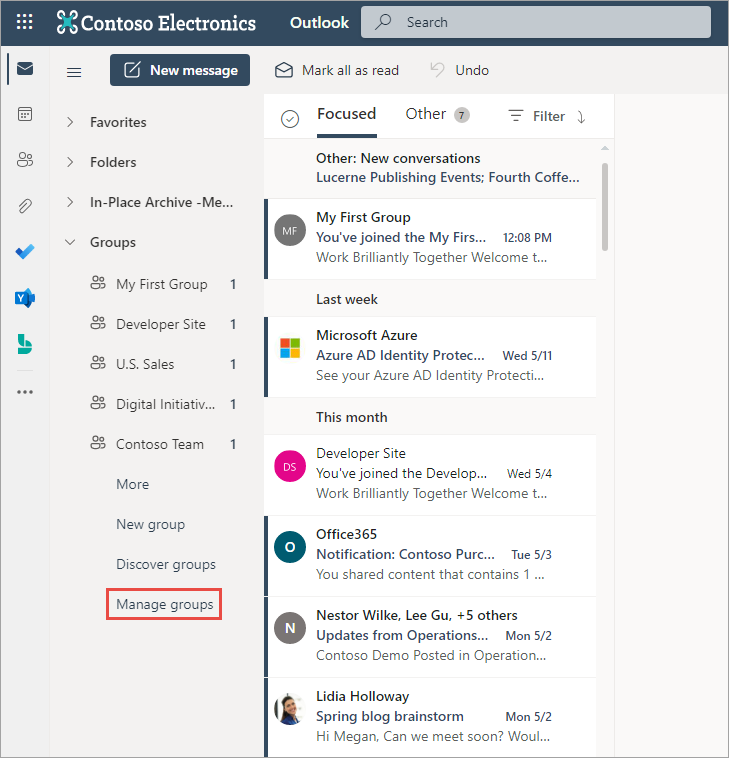Show More groups
729x758 pixels.
coord(132,484)
